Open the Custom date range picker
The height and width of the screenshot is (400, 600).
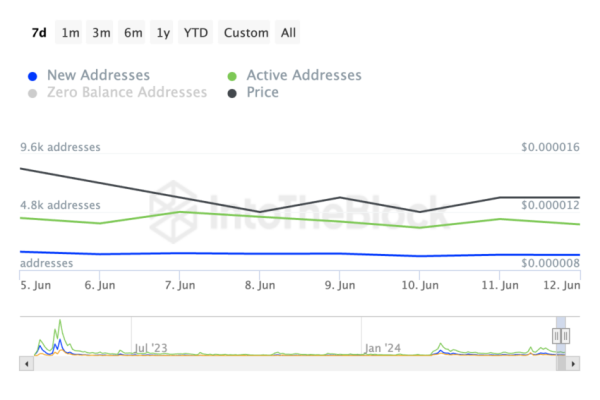[246, 33]
